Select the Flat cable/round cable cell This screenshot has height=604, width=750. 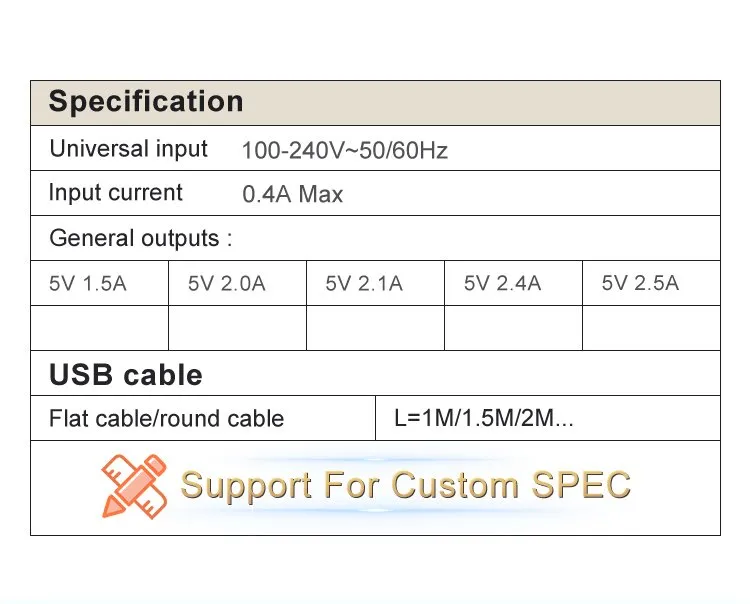click(x=166, y=419)
